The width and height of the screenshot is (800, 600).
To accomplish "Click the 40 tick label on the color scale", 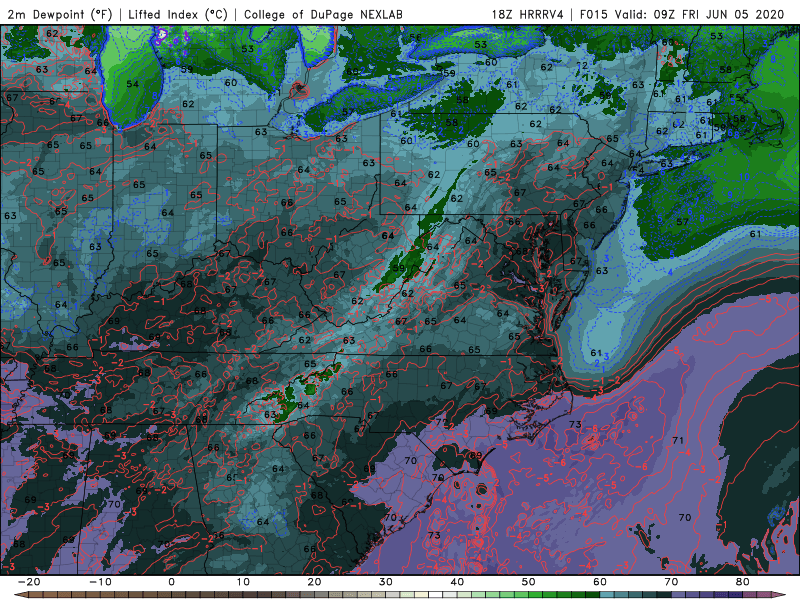I will click(x=457, y=582).
